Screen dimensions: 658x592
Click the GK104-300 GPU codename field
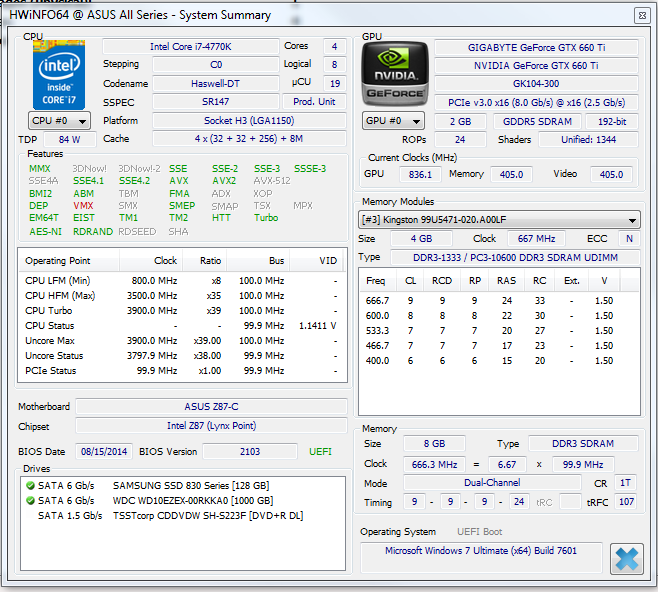click(x=536, y=83)
